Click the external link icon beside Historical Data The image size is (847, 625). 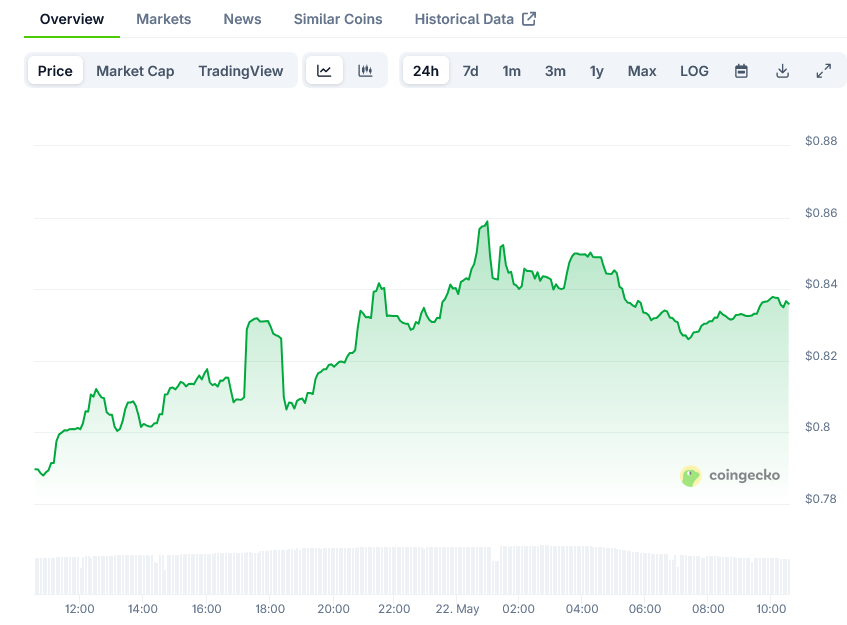click(529, 19)
